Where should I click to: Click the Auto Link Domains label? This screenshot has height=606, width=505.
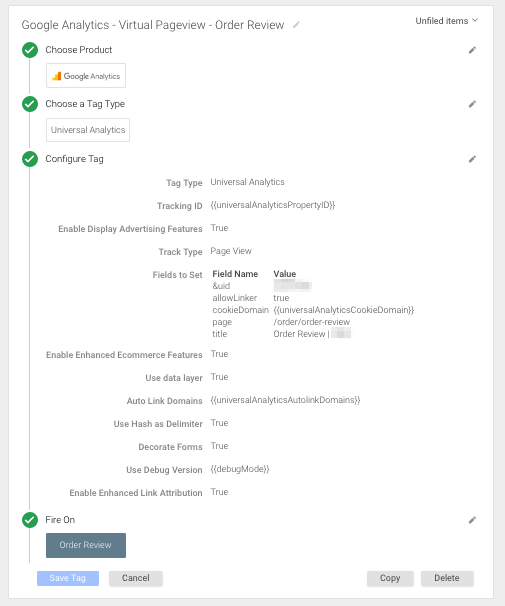[x=165, y=401]
